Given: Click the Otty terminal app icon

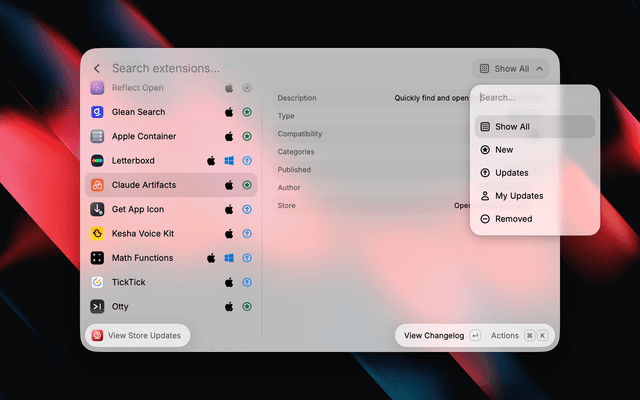Looking at the screenshot, I should [97, 307].
